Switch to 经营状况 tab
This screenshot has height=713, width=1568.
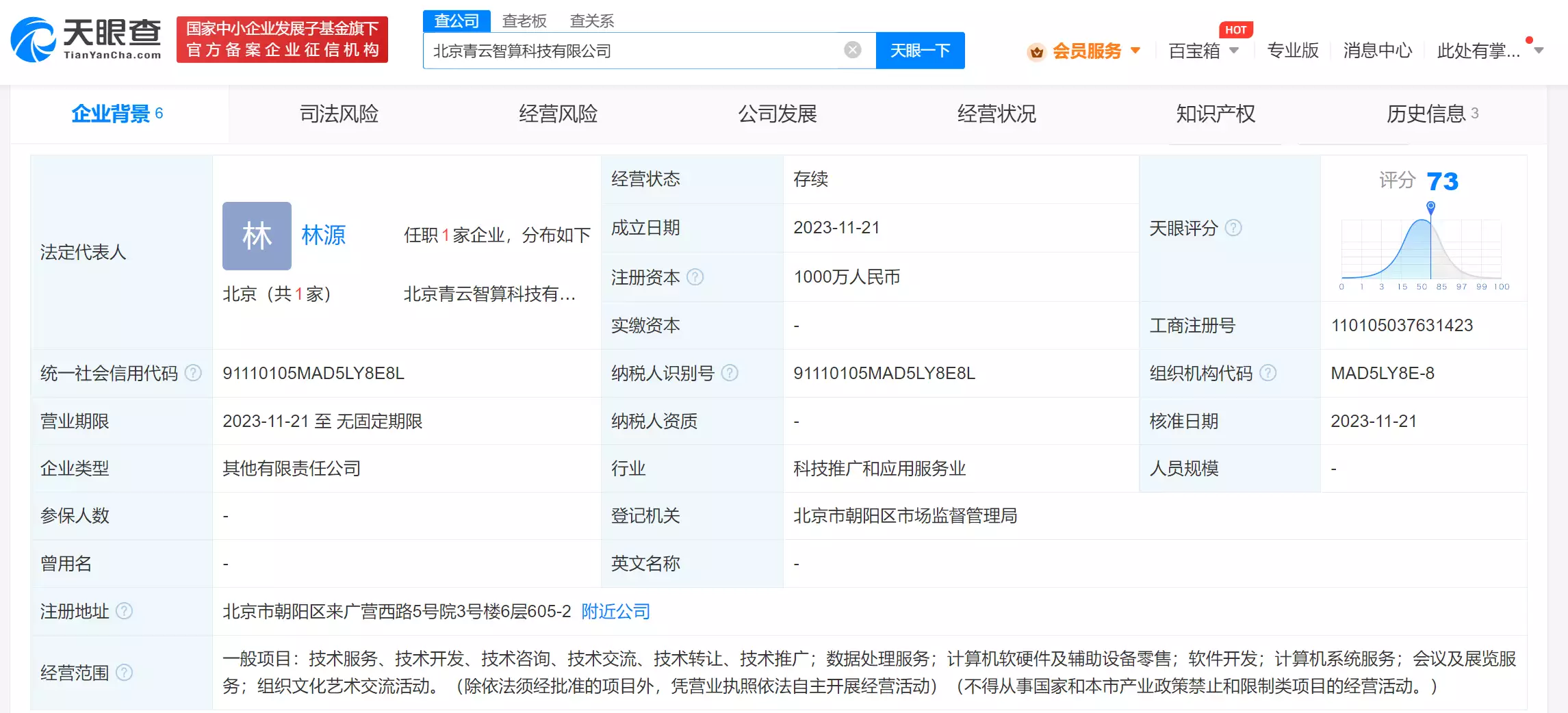(x=997, y=114)
